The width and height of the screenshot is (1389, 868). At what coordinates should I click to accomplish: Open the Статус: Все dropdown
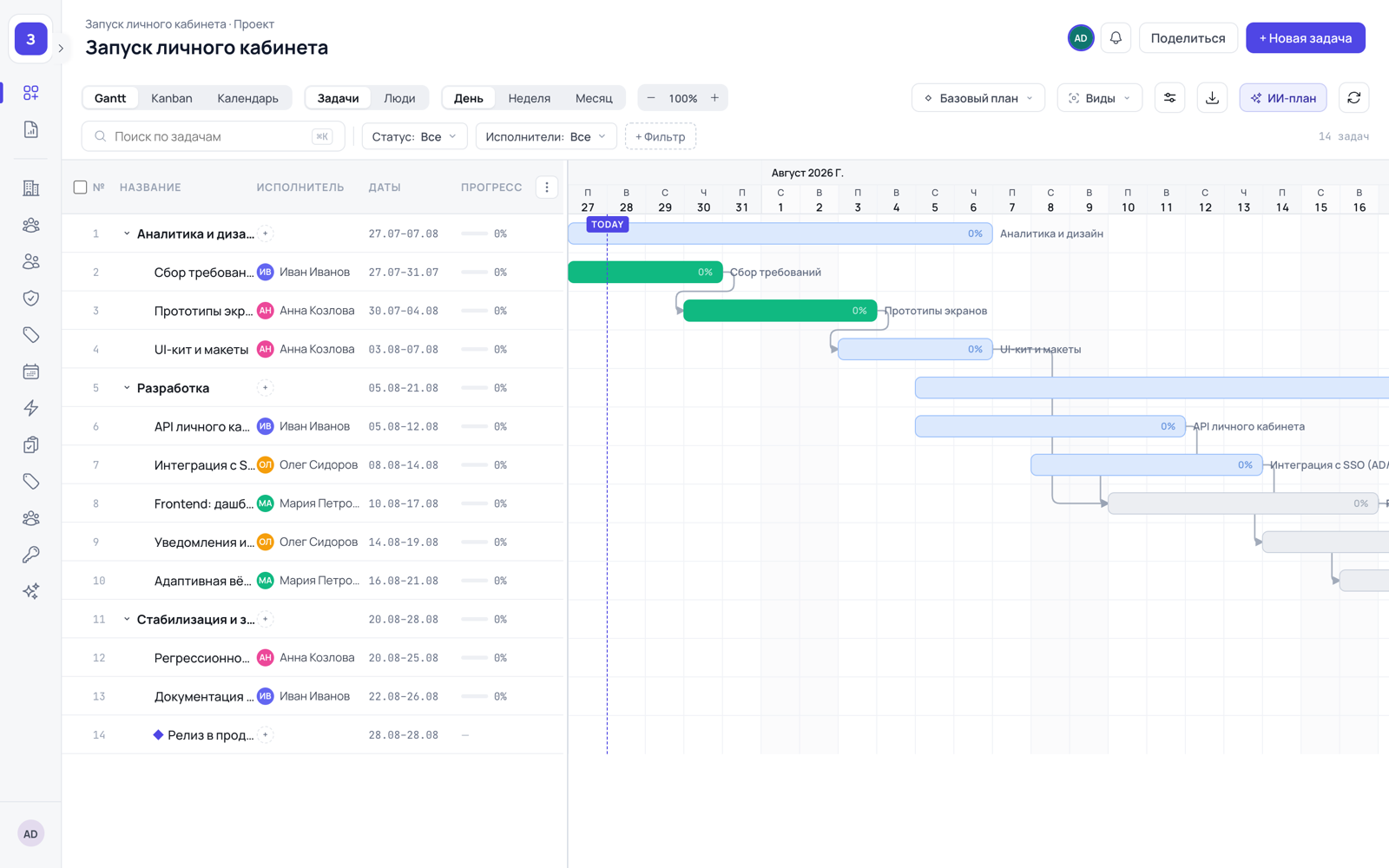(x=414, y=136)
